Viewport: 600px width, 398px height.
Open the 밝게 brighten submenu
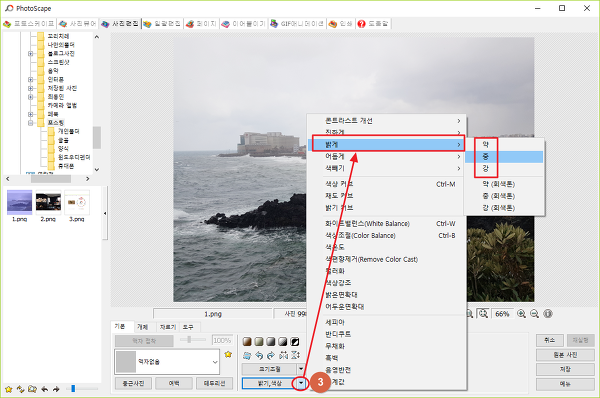(x=387, y=145)
